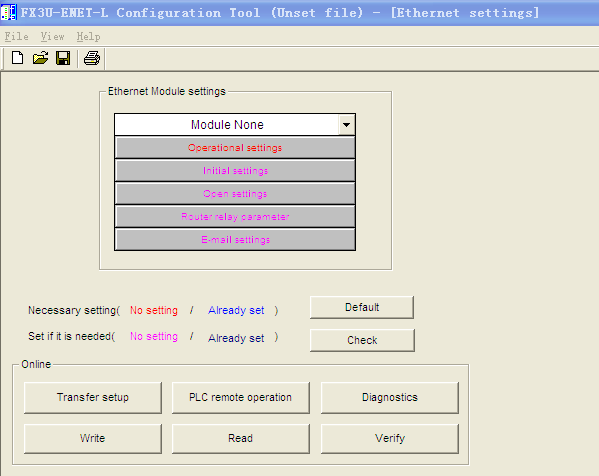Screen dimensions: 599x476
Task: Save with the floppy disk icon
Action: pos(63,58)
